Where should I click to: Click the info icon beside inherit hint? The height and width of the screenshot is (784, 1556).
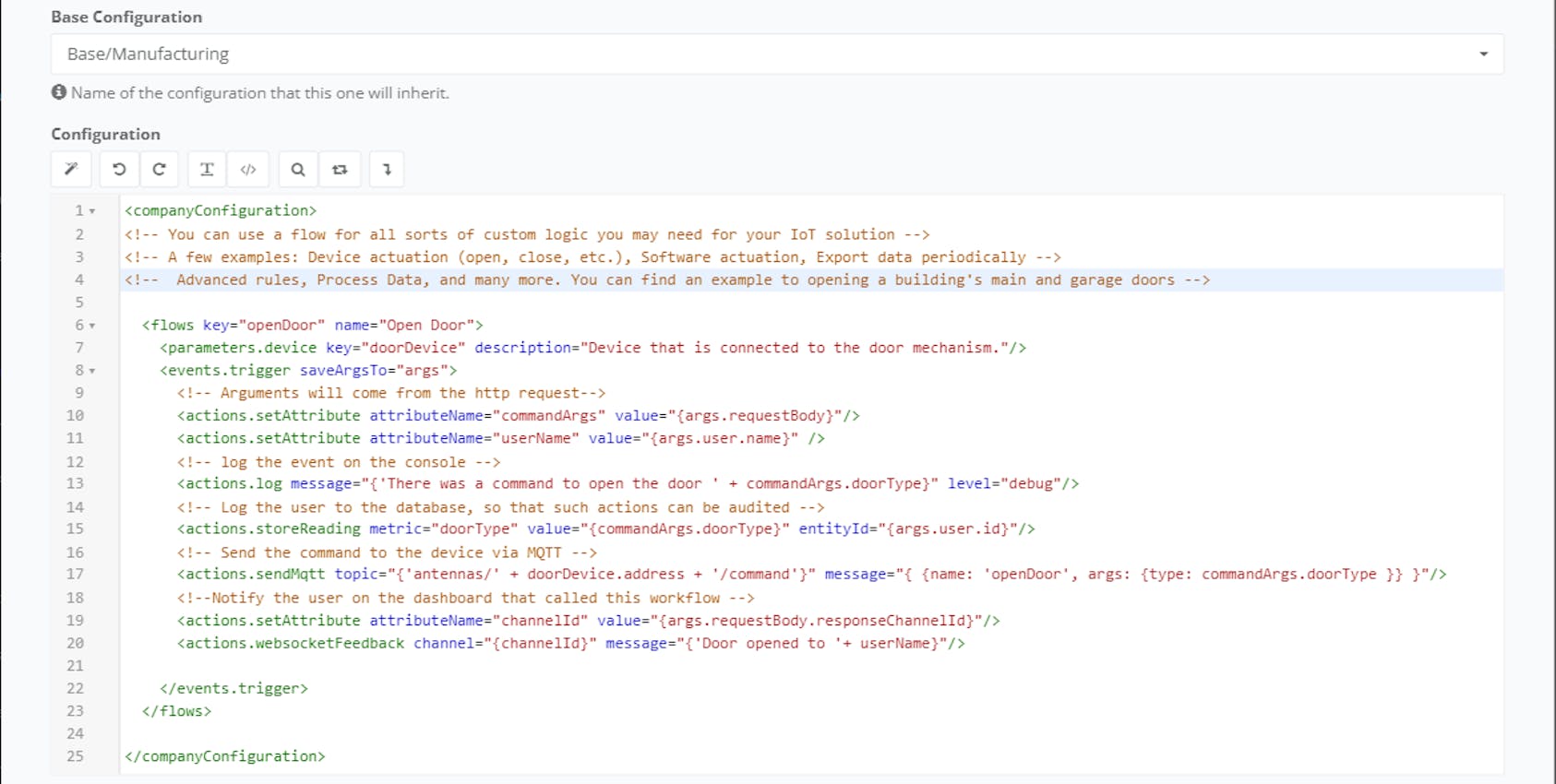tap(59, 92)
